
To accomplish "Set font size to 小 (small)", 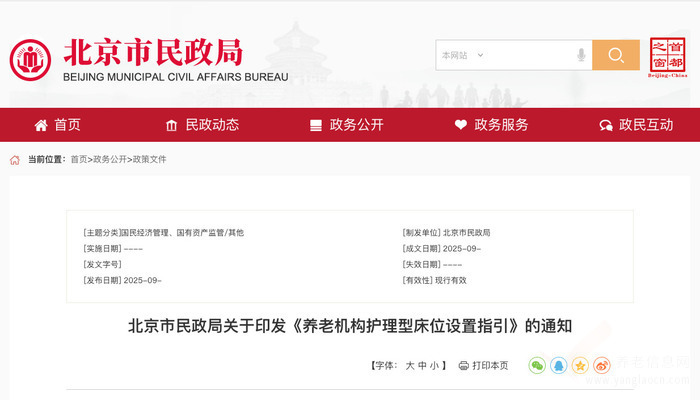I will (435, 366).
